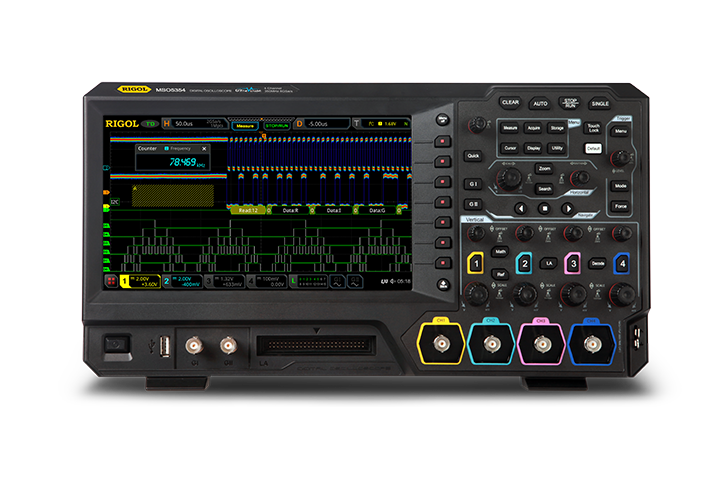Tap on-screen GI waveform generator icon
This screenshot has height=480, width=720.
pyautogui.click(x=338, y=281)
